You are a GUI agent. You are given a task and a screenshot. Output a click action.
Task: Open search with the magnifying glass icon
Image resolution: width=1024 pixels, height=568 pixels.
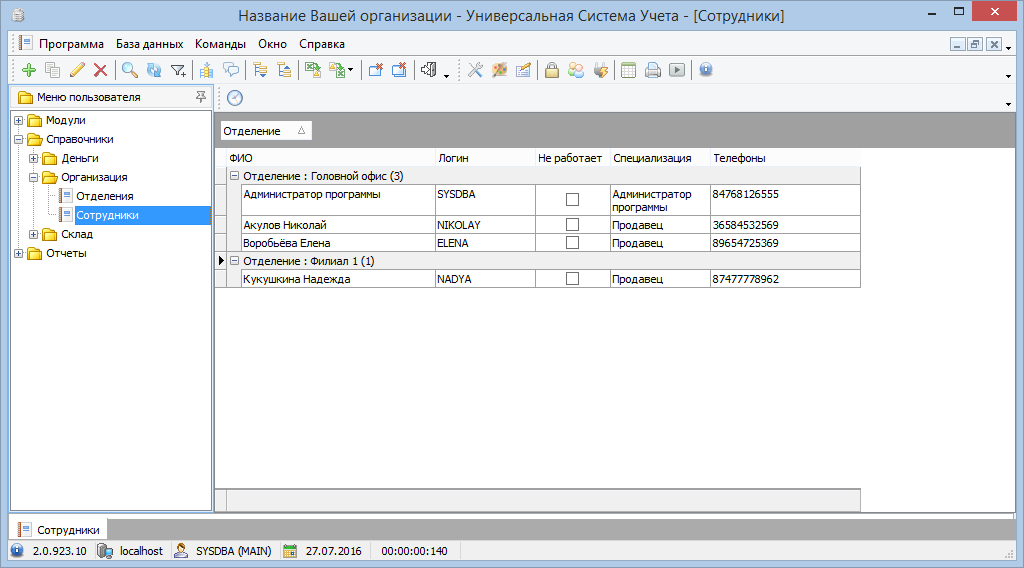[x=129, y=70]
